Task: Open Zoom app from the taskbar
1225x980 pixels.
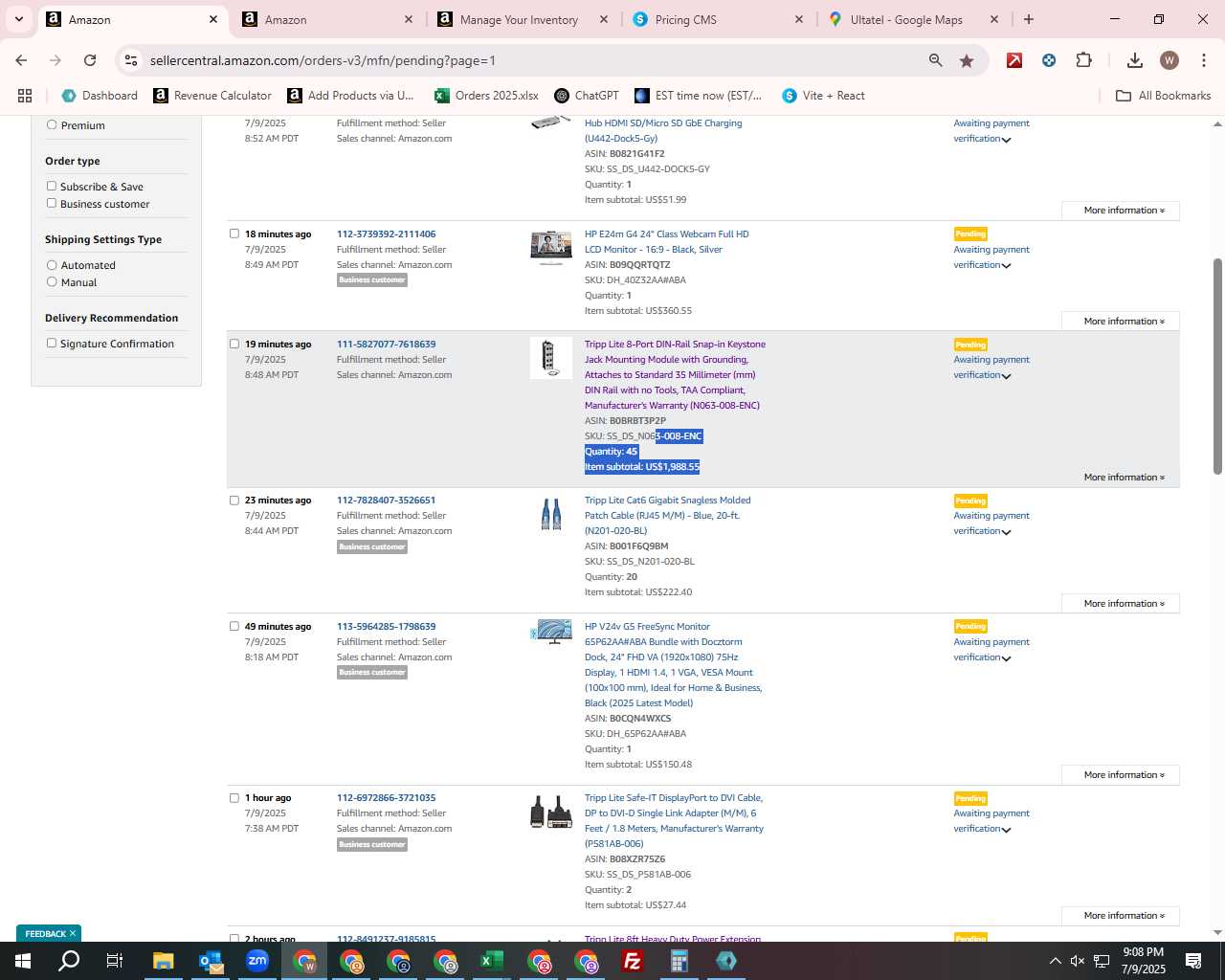Action: tap(257, 961)
